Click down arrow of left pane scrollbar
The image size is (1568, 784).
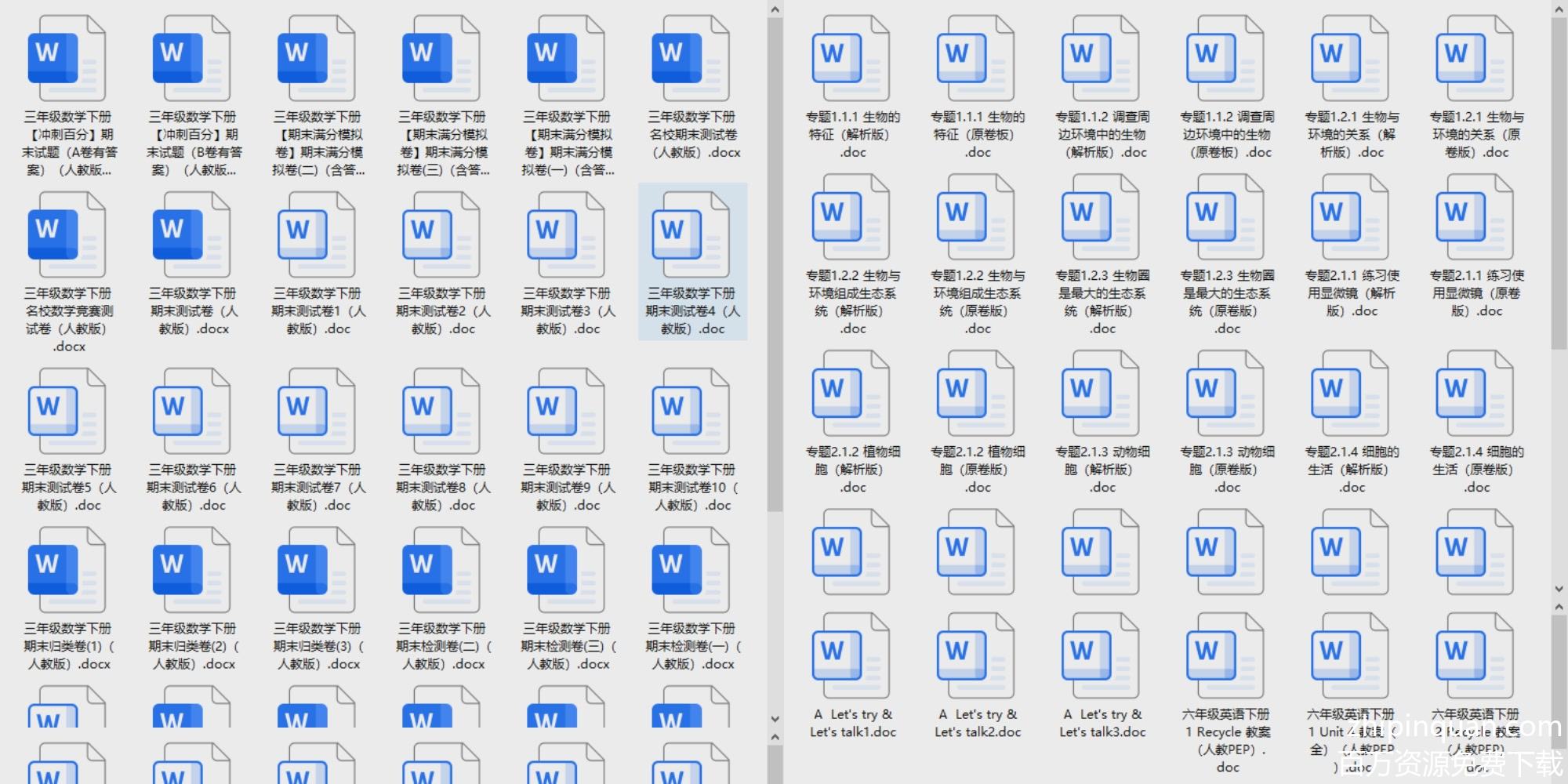[x=775, y=718]
